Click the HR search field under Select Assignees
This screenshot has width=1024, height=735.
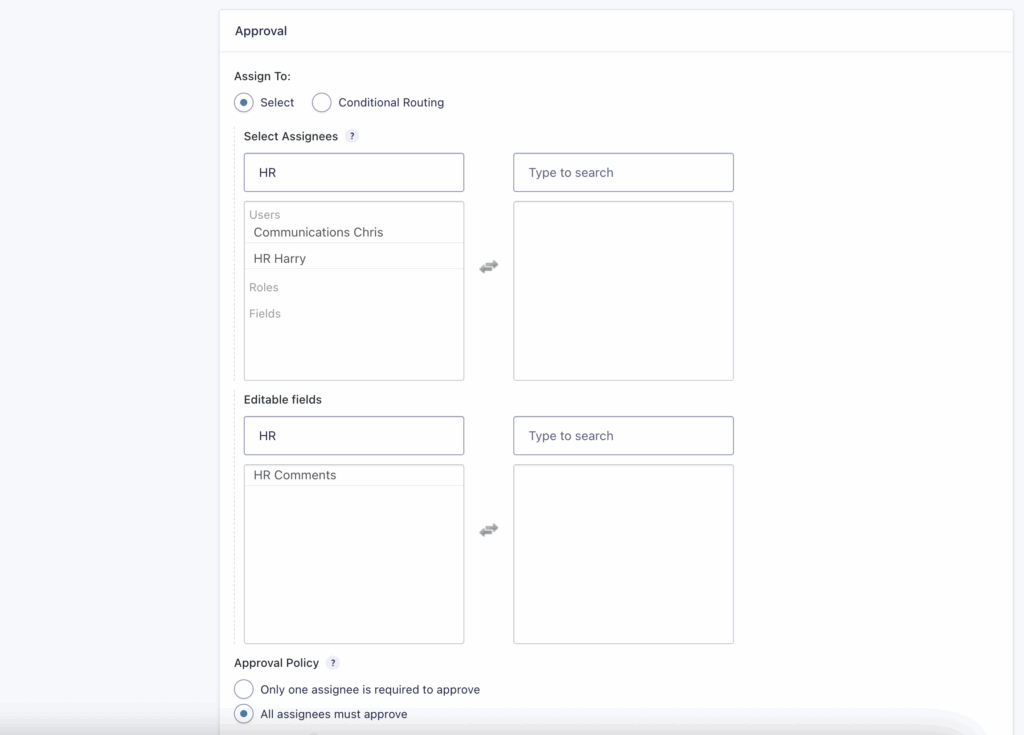(353, 172)
